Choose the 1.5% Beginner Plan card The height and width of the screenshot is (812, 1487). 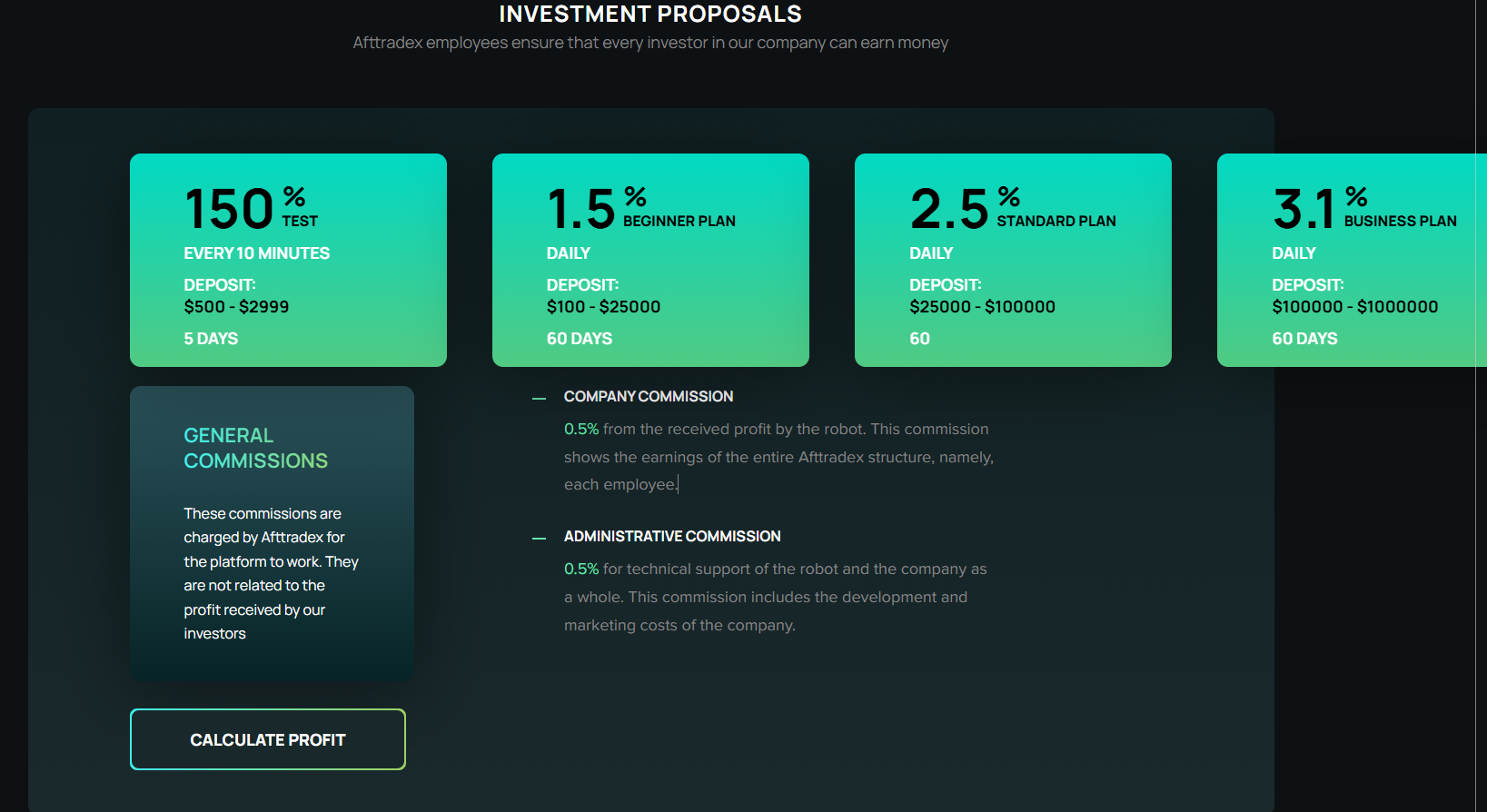point(650,260)
